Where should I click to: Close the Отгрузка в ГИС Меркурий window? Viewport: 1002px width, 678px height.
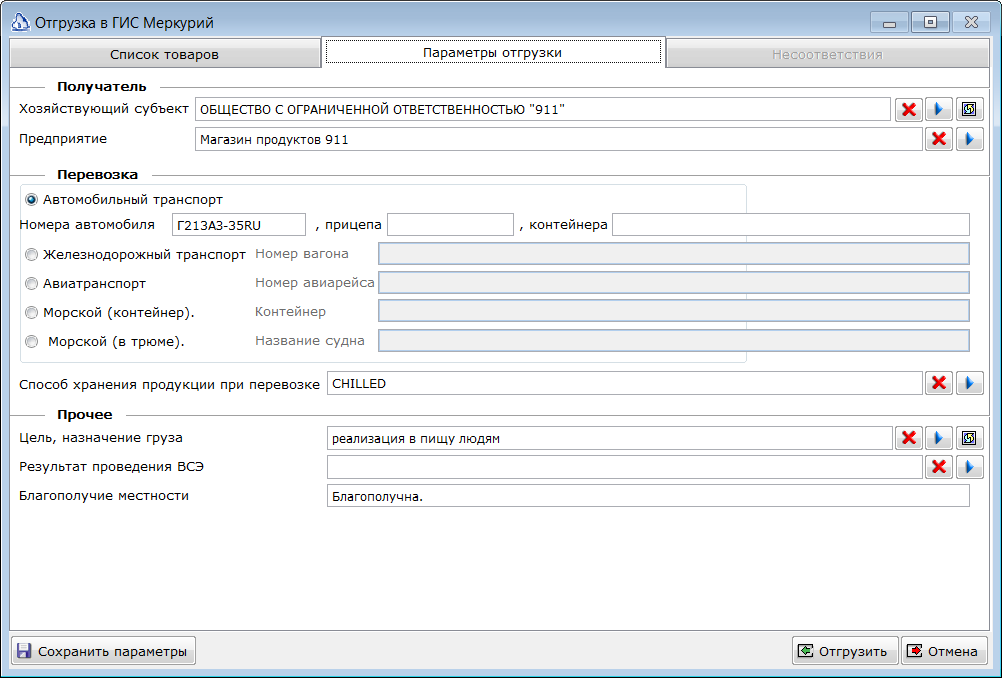(x=971, y=22)
